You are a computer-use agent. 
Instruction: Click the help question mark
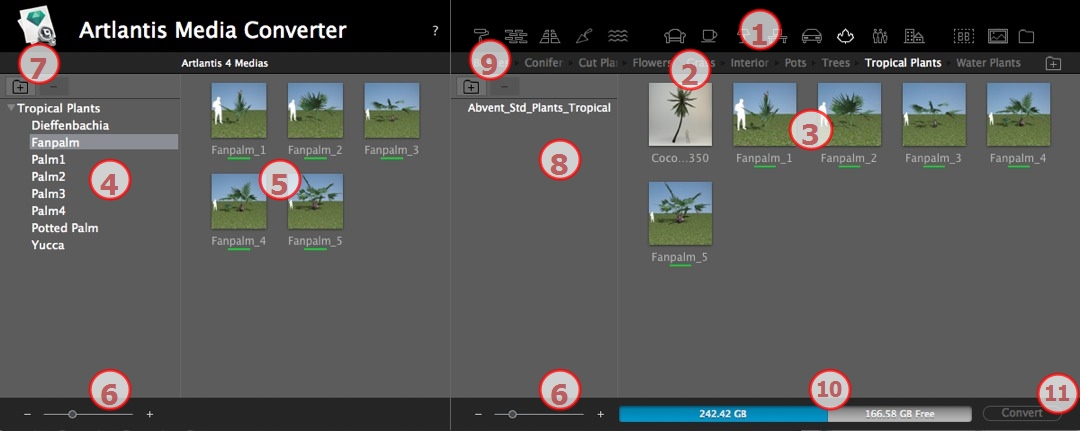click(x=436, y=31)
